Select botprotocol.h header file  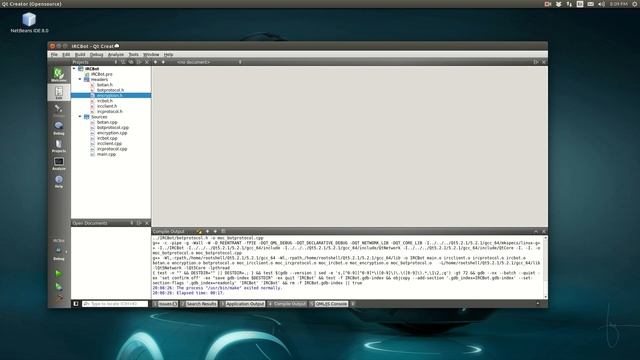click(x=110, y=90)
